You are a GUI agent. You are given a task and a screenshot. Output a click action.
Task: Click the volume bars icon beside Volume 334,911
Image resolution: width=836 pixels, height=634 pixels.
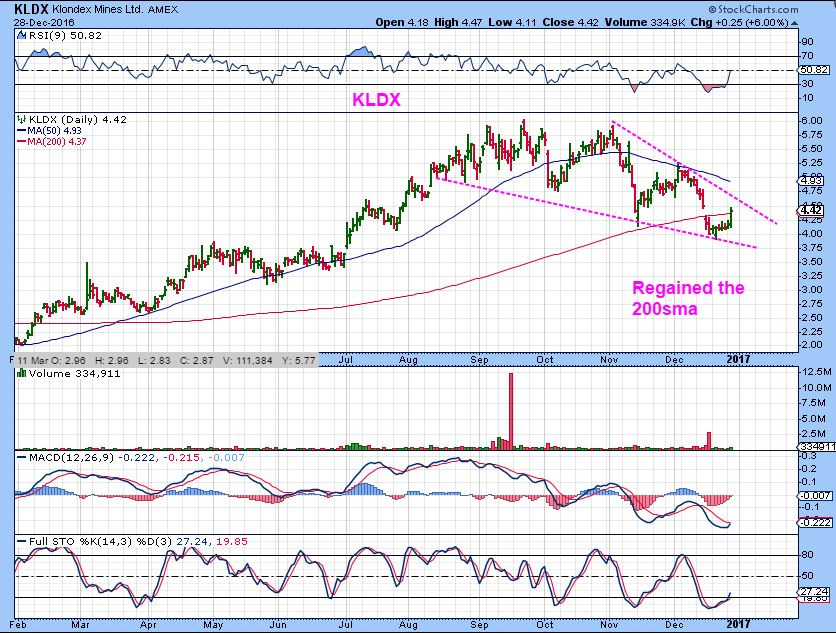tap(21, 373)
